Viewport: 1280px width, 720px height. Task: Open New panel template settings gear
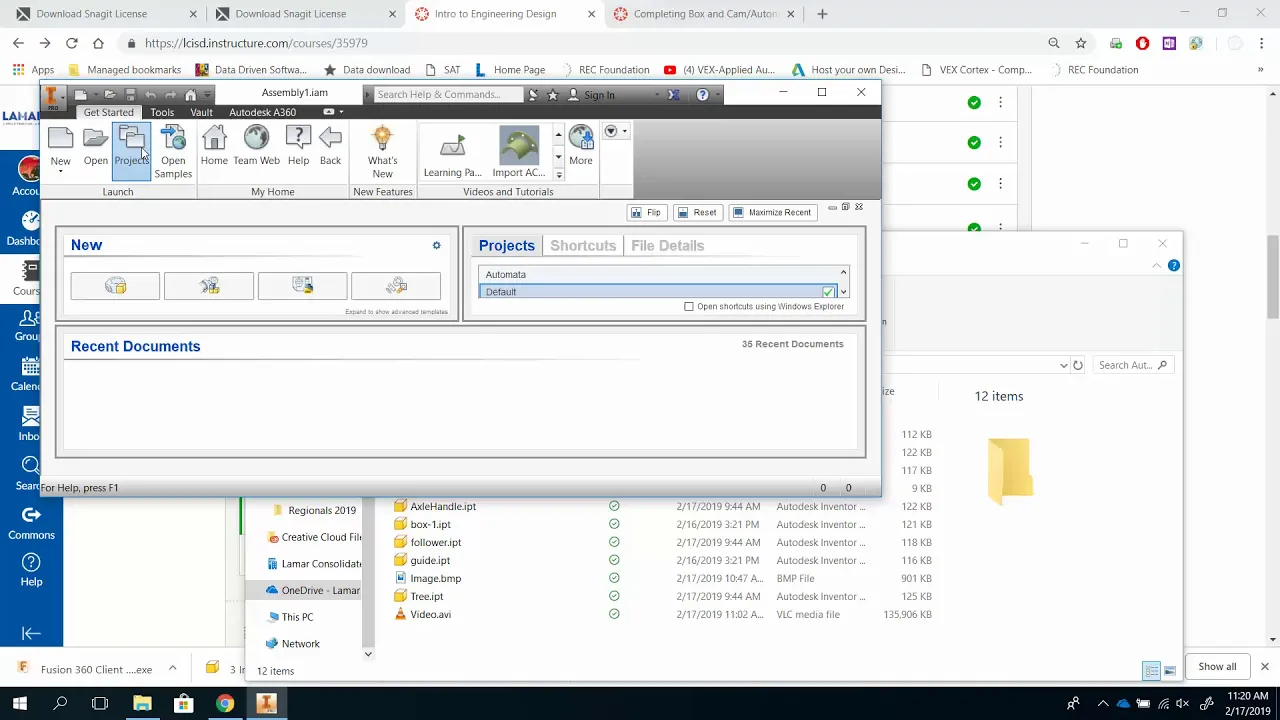[436, 245]
